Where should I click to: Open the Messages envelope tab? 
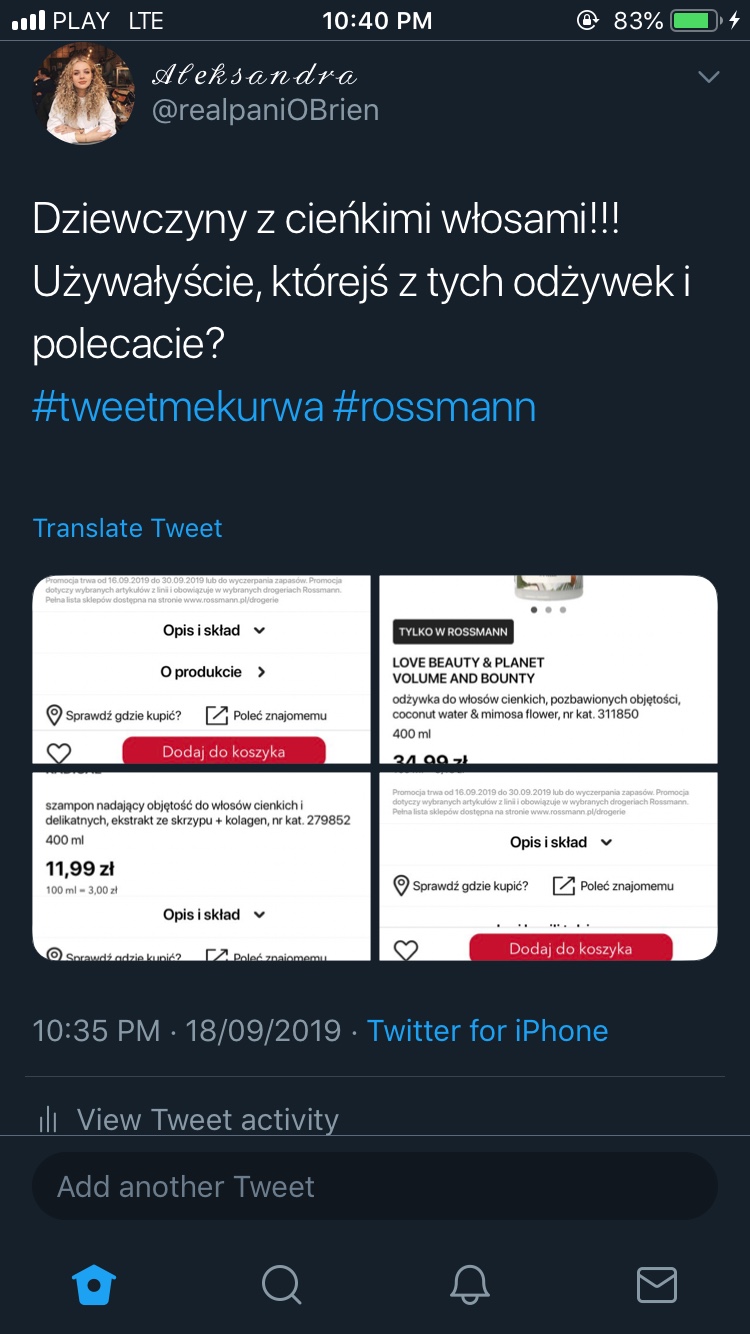[657, 1284]
